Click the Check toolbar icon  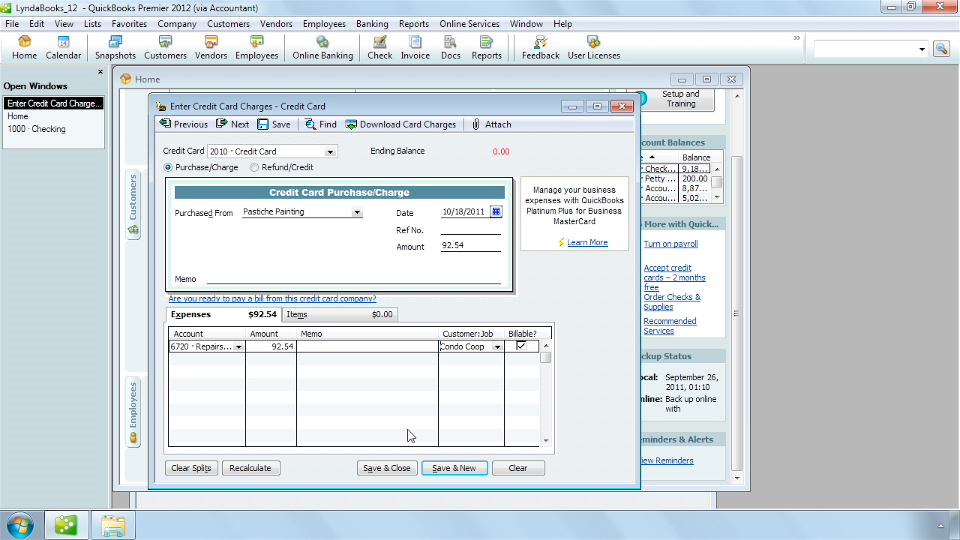(x=380, y=47)
